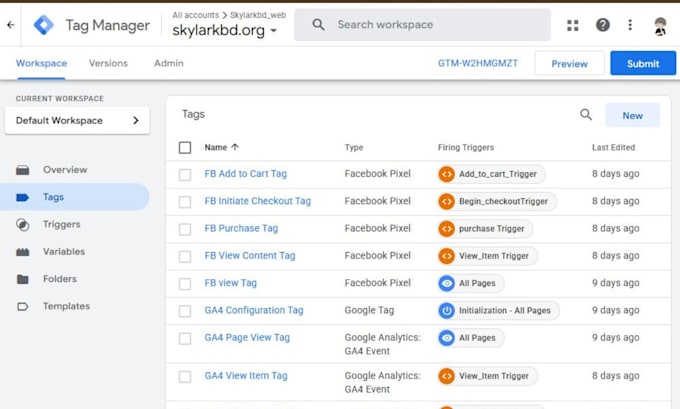Viewport: 680px width, 409px height.
Task: Check the GA4 Configuration Tag checkbox
Action: 185,311
